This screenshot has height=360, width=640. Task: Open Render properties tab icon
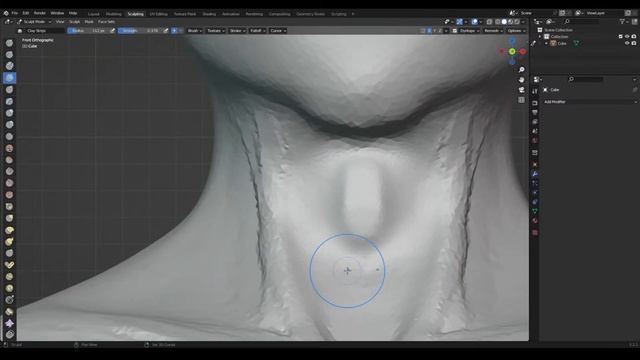pos(535,103)
